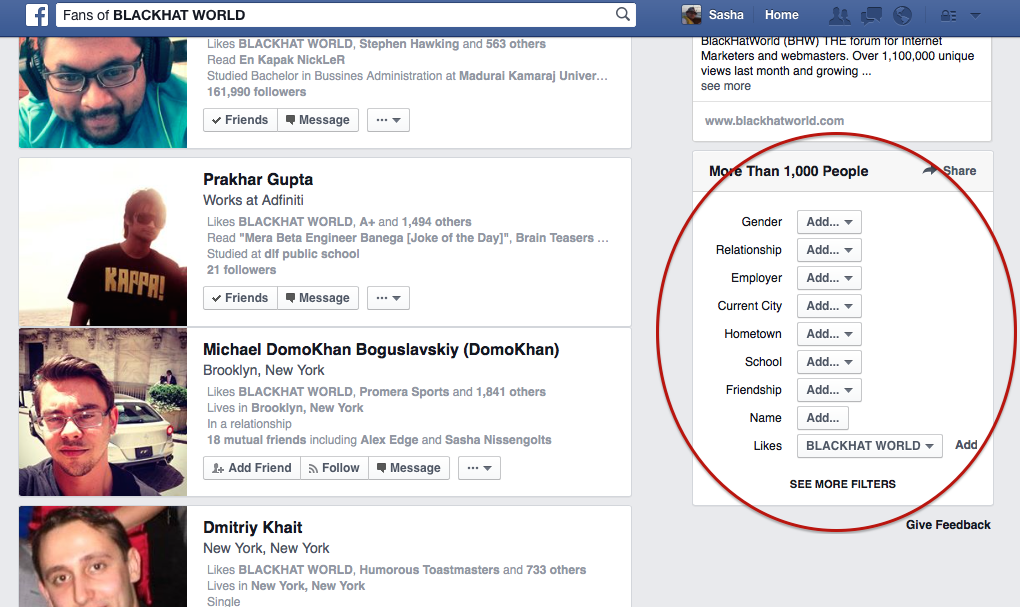1020x607 pixels.
Task: Click Michael DomoKhan's profile photo
Action: (103, 412)
